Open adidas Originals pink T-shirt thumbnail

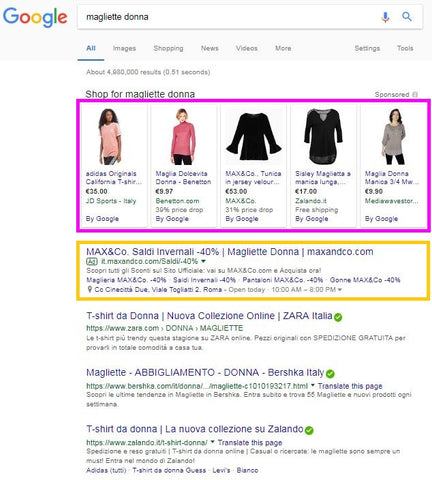pos(110,137)
